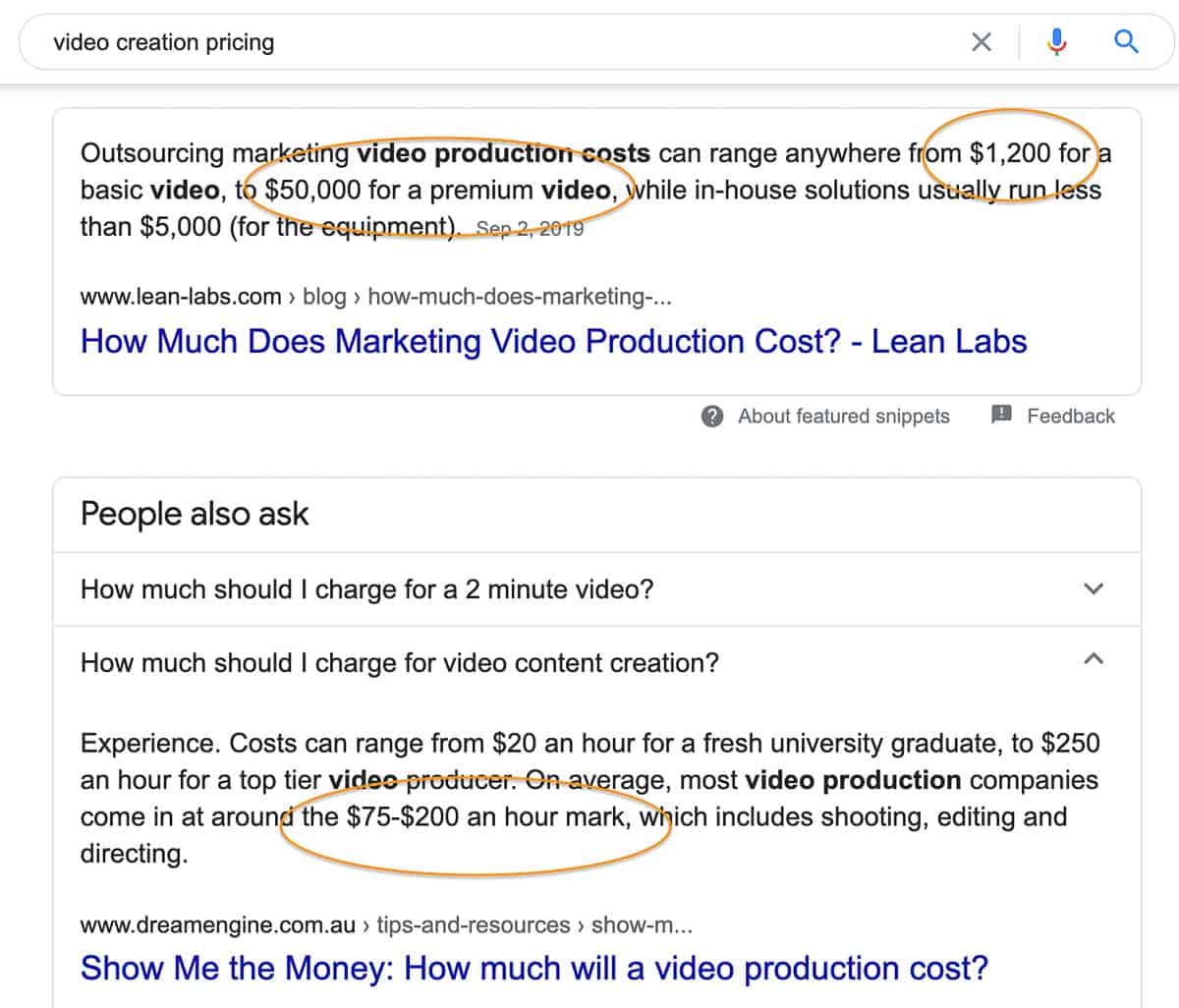Image resolution: width=1179 pixels, height=1008 pixels.
Task: Click the $75-$200 circled price range
Action: [x=397, y=816]
